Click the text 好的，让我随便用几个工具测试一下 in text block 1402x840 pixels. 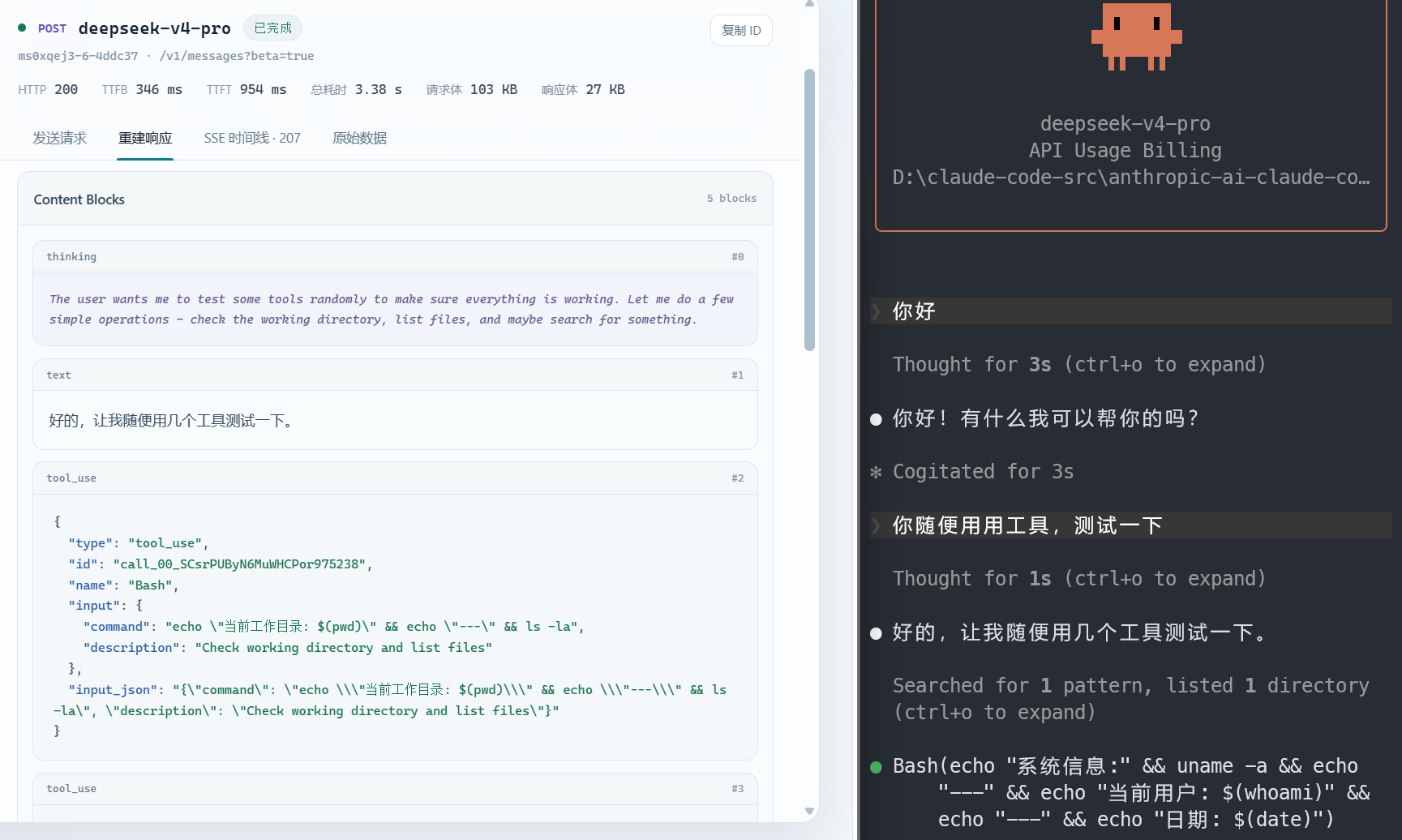[x=171, y=421]
